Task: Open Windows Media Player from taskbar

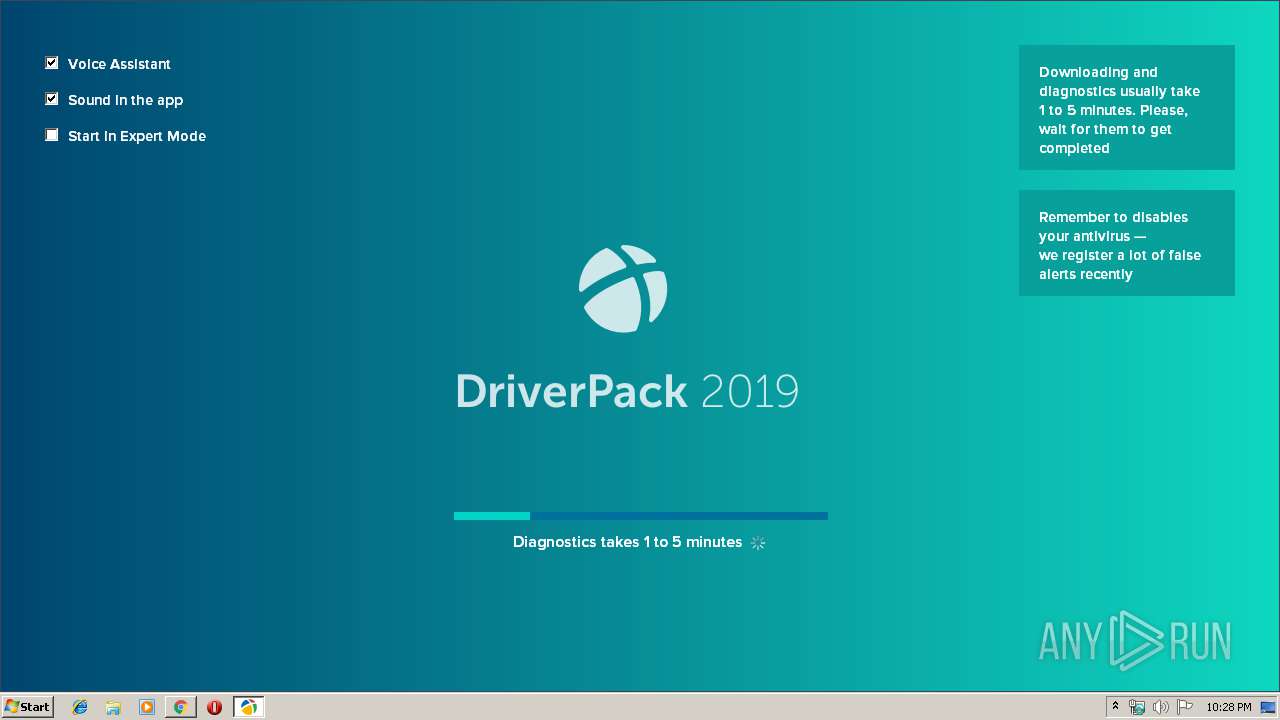Action: [147, 707]
